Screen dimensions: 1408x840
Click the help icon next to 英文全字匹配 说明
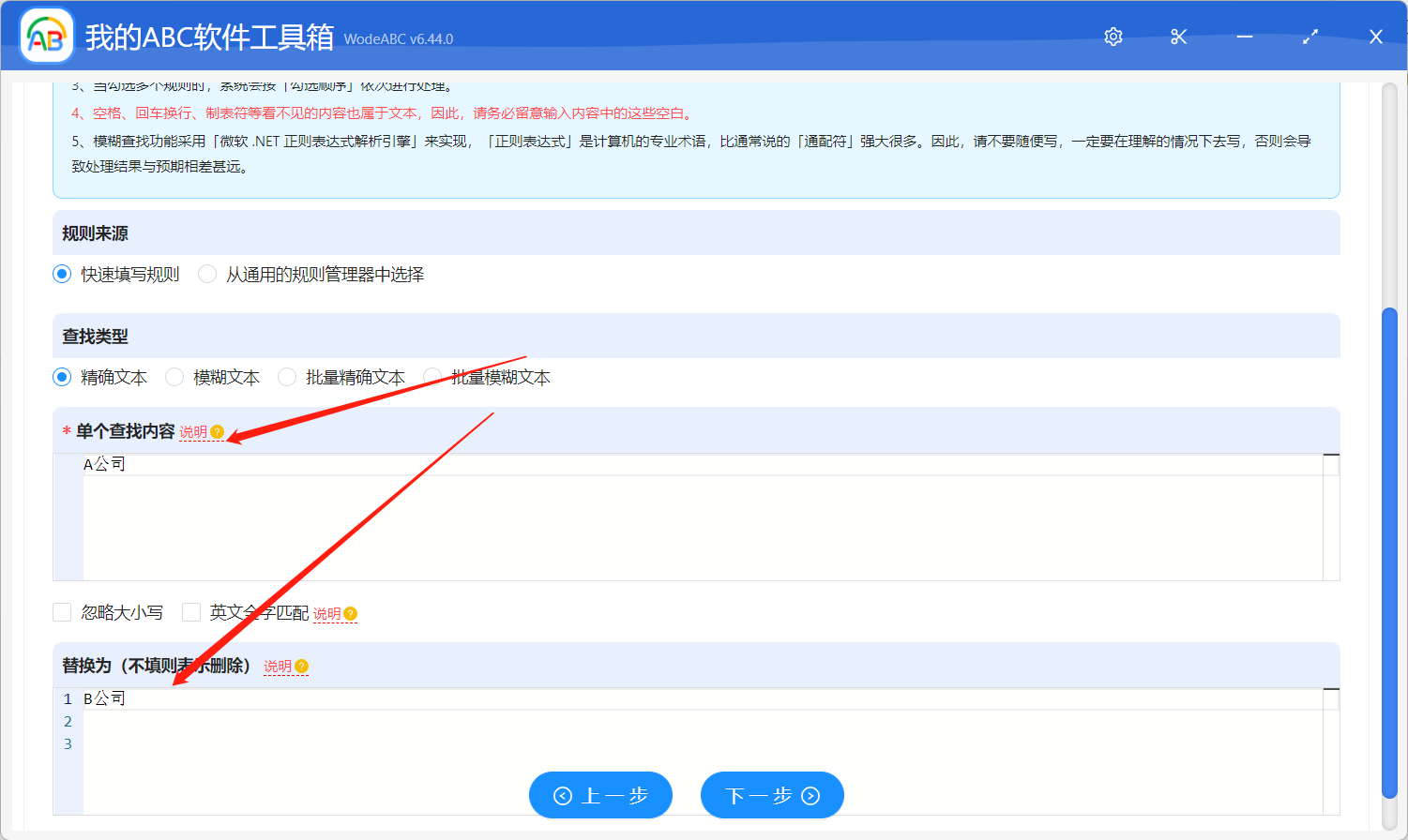(x=348, y=613)
